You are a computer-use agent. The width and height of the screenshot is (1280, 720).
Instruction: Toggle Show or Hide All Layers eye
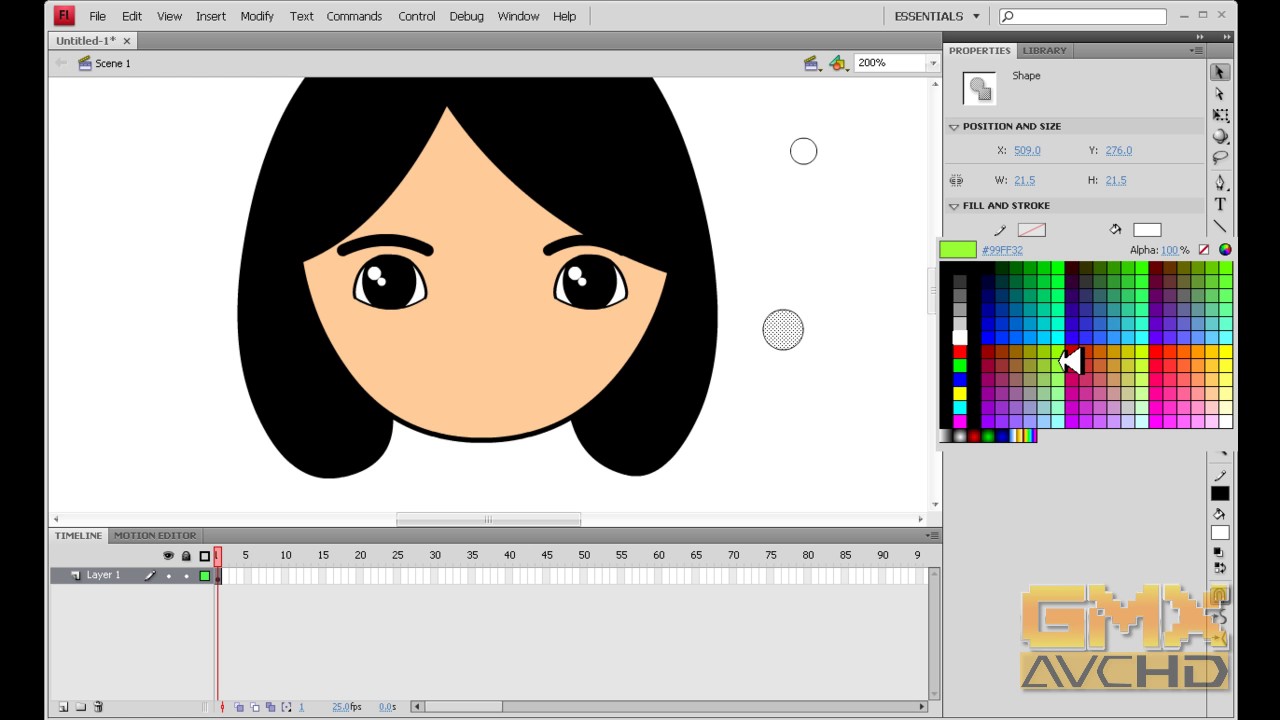(x=168, y=556)
